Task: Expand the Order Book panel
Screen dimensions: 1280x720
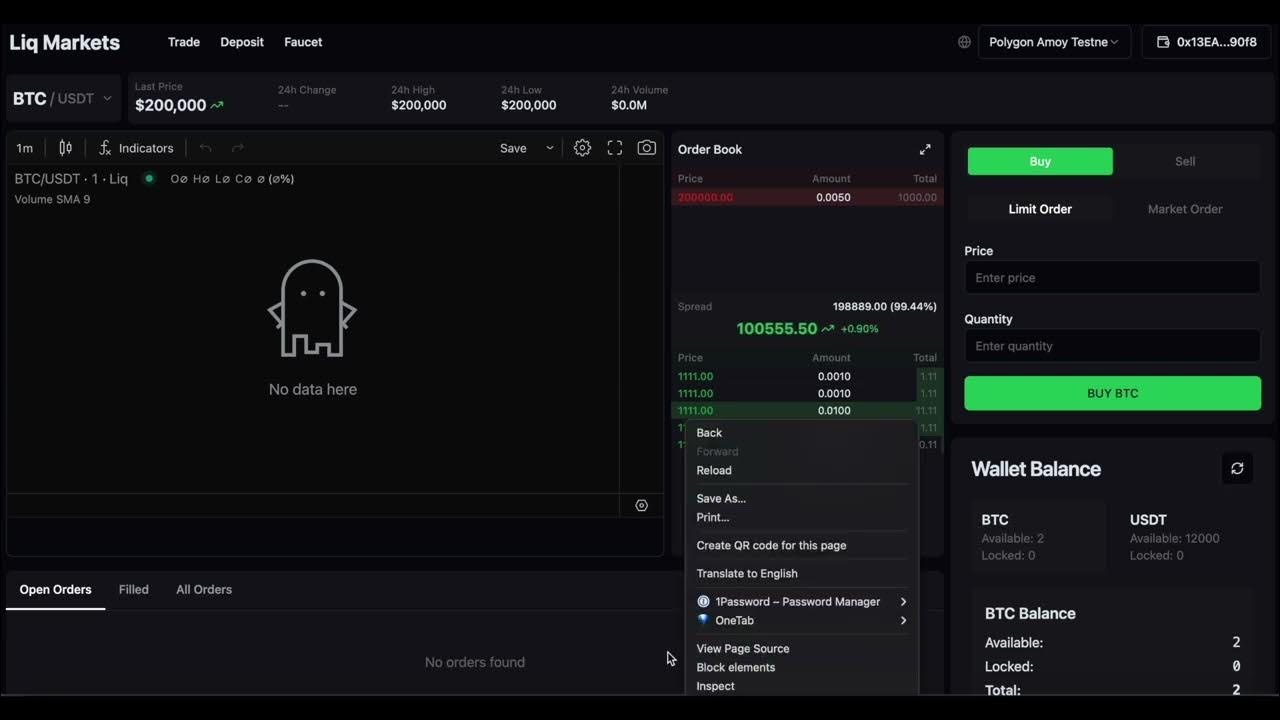Action: 925,148
